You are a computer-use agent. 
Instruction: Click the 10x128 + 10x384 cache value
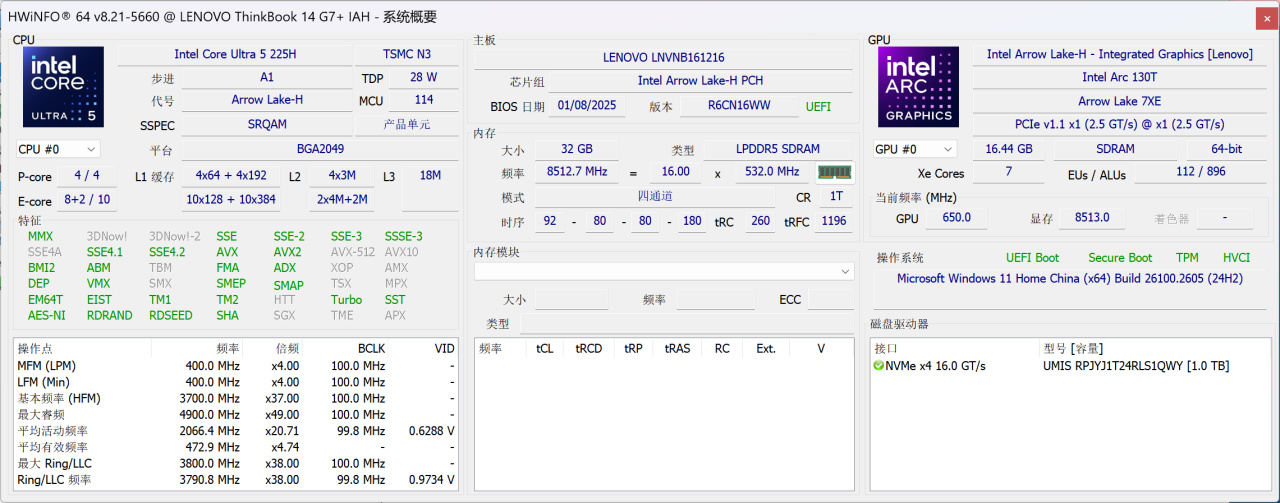231,199
